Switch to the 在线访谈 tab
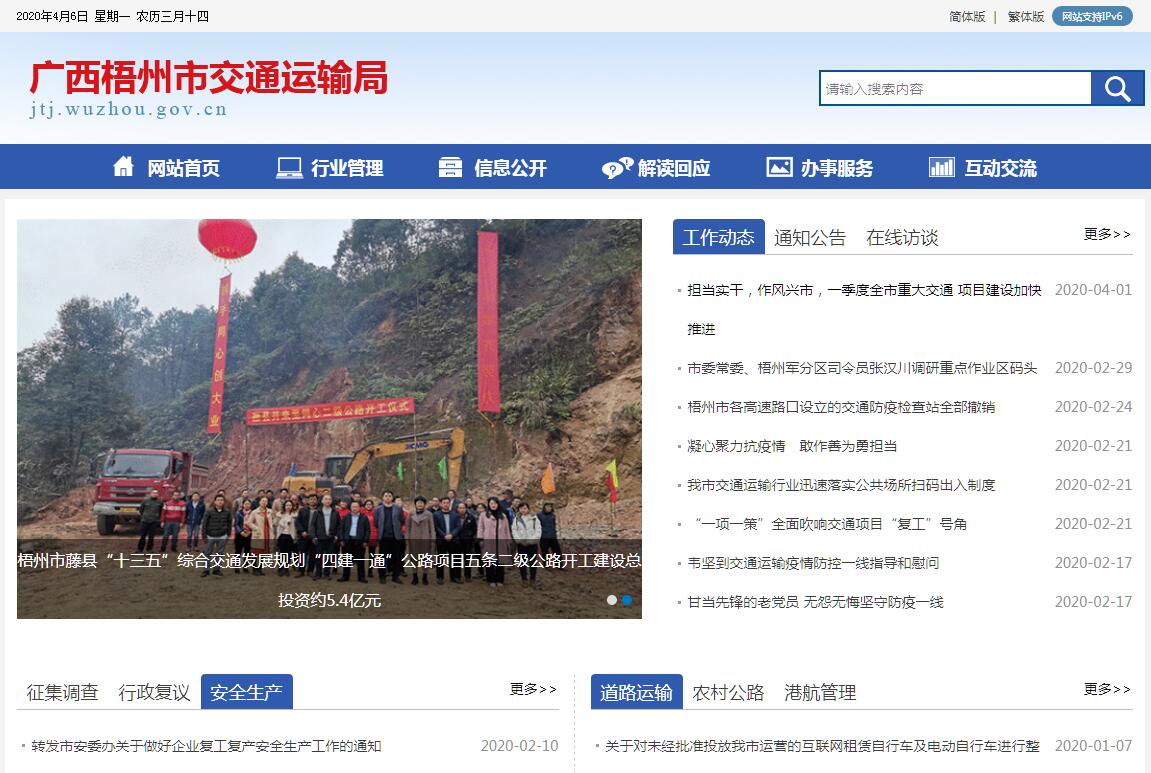1151x773 pixels. (x=902, y=238)
